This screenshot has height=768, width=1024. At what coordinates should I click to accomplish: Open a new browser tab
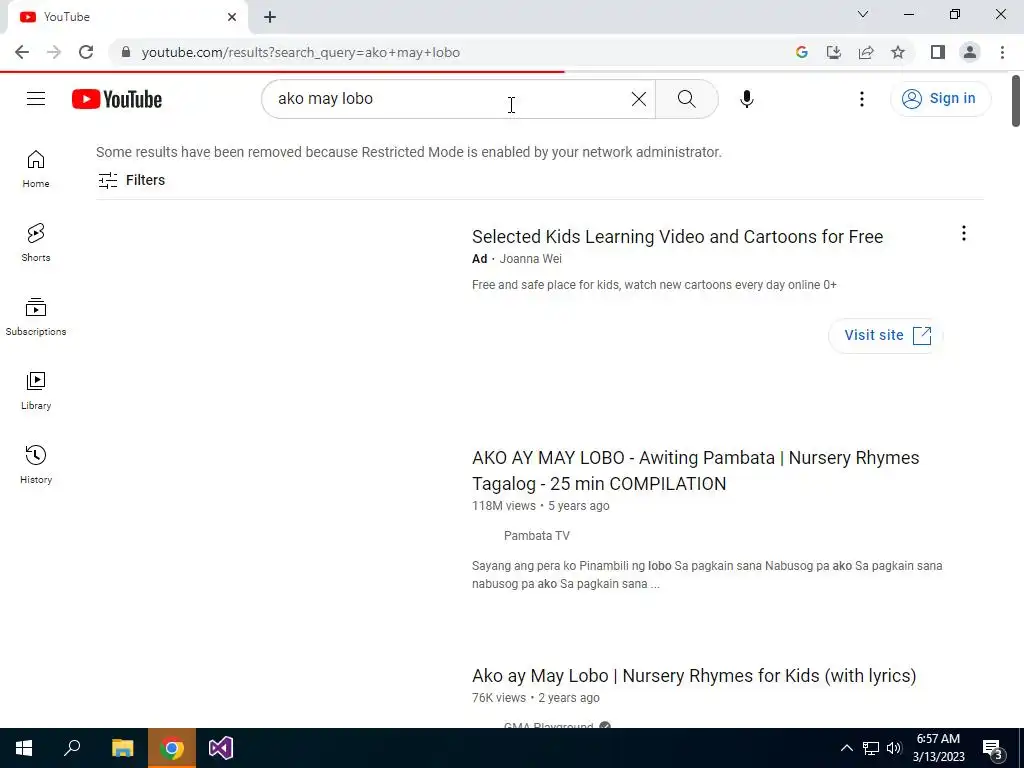[270, 17]
